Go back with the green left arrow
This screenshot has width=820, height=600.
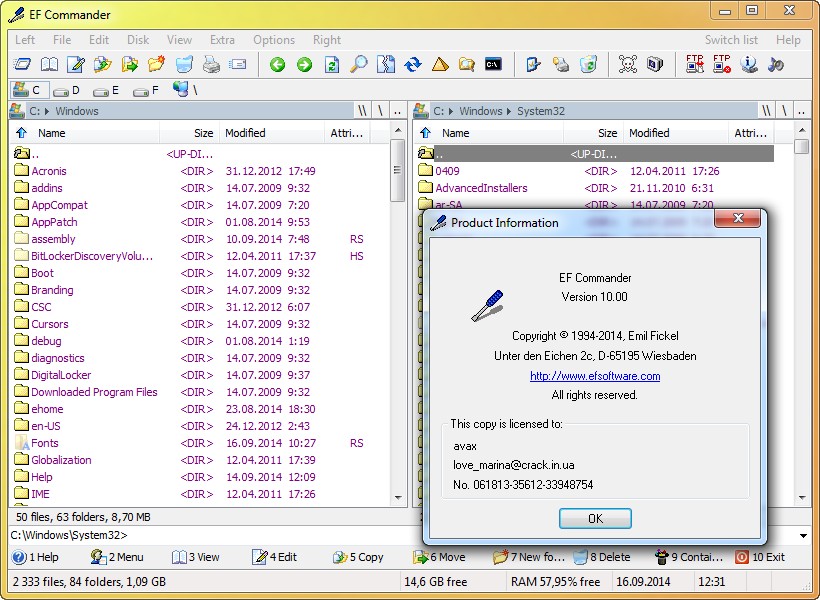tap(278, 64)
